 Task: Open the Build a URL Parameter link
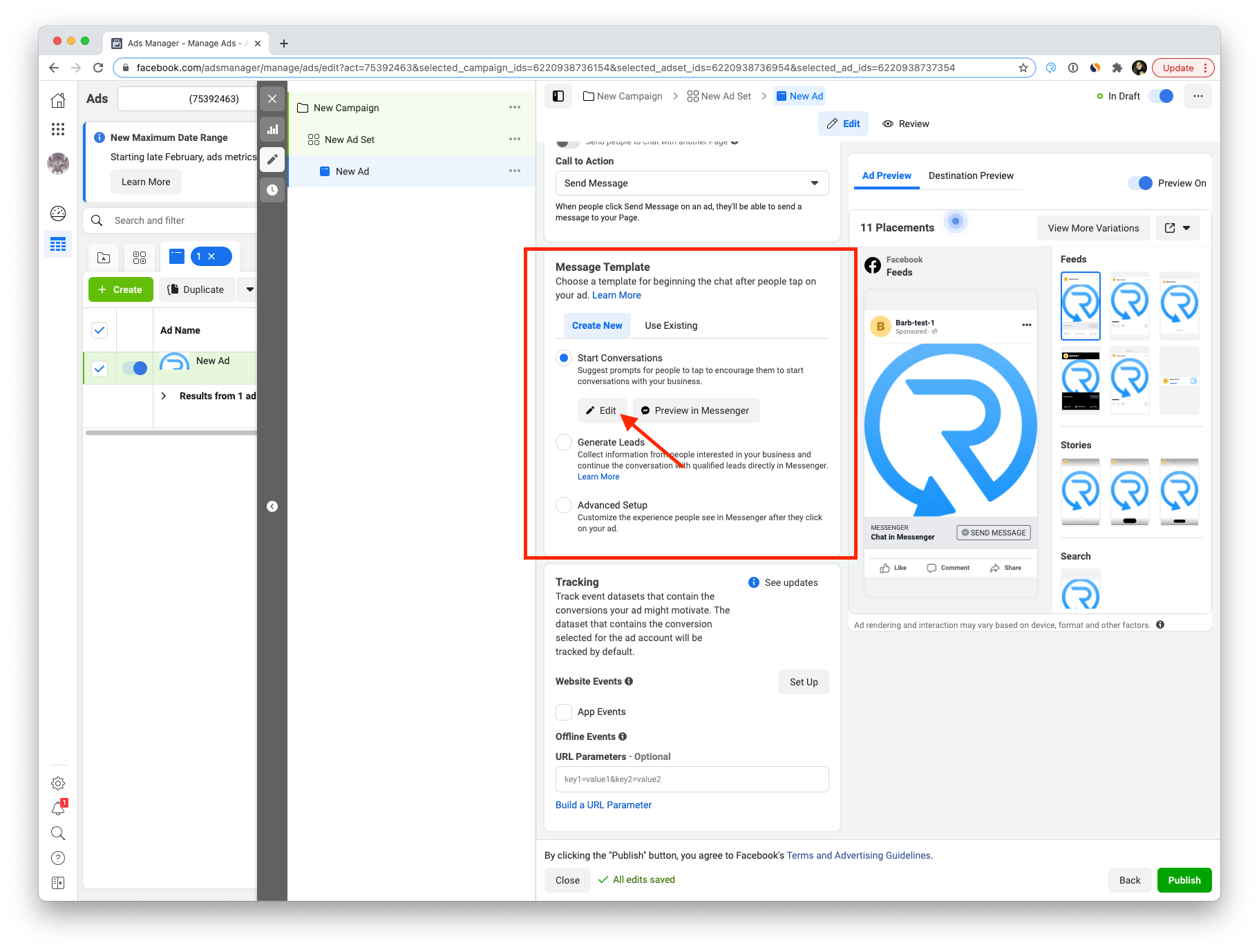point(603,805)
